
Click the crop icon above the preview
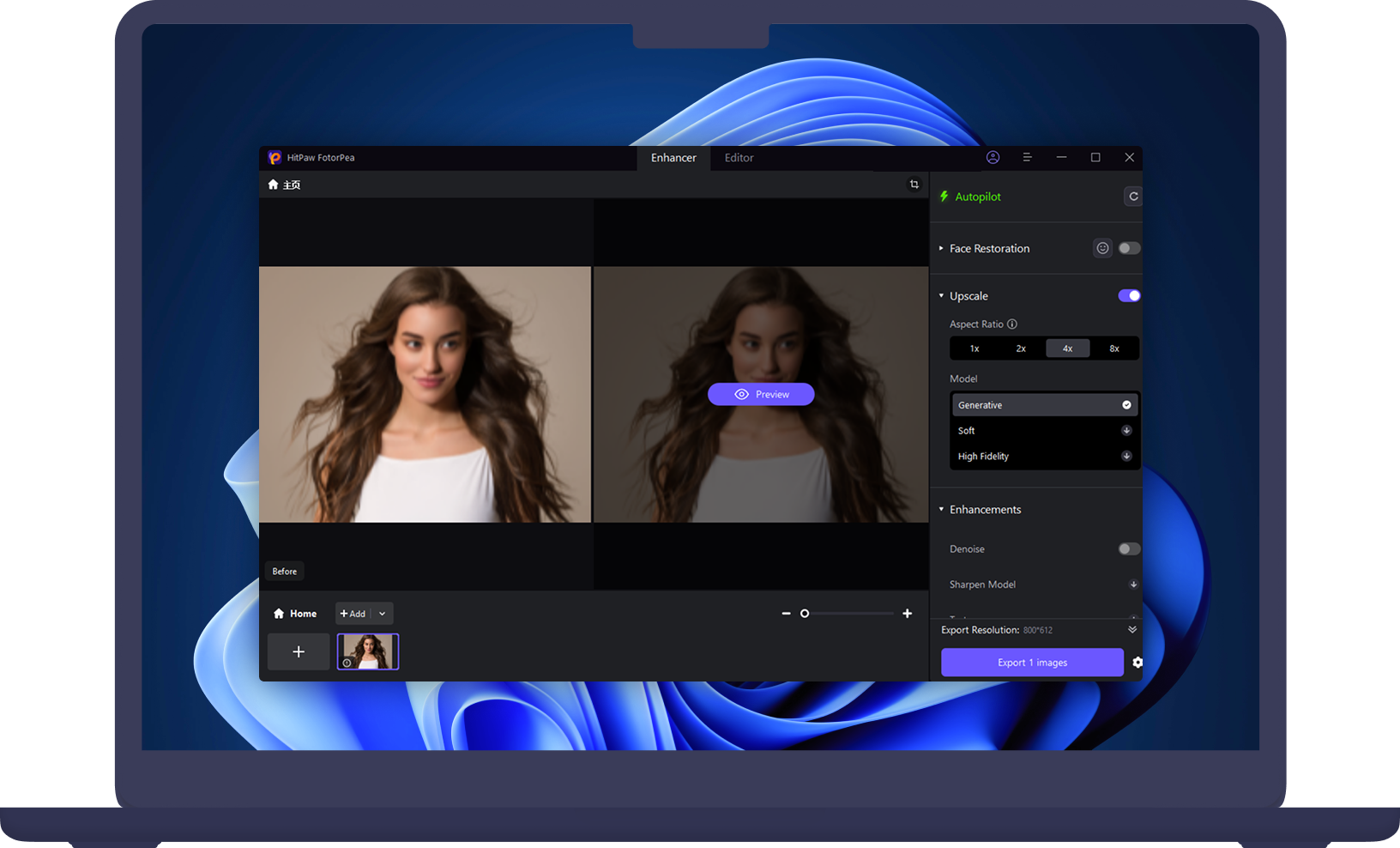click(x=914, y=185)
